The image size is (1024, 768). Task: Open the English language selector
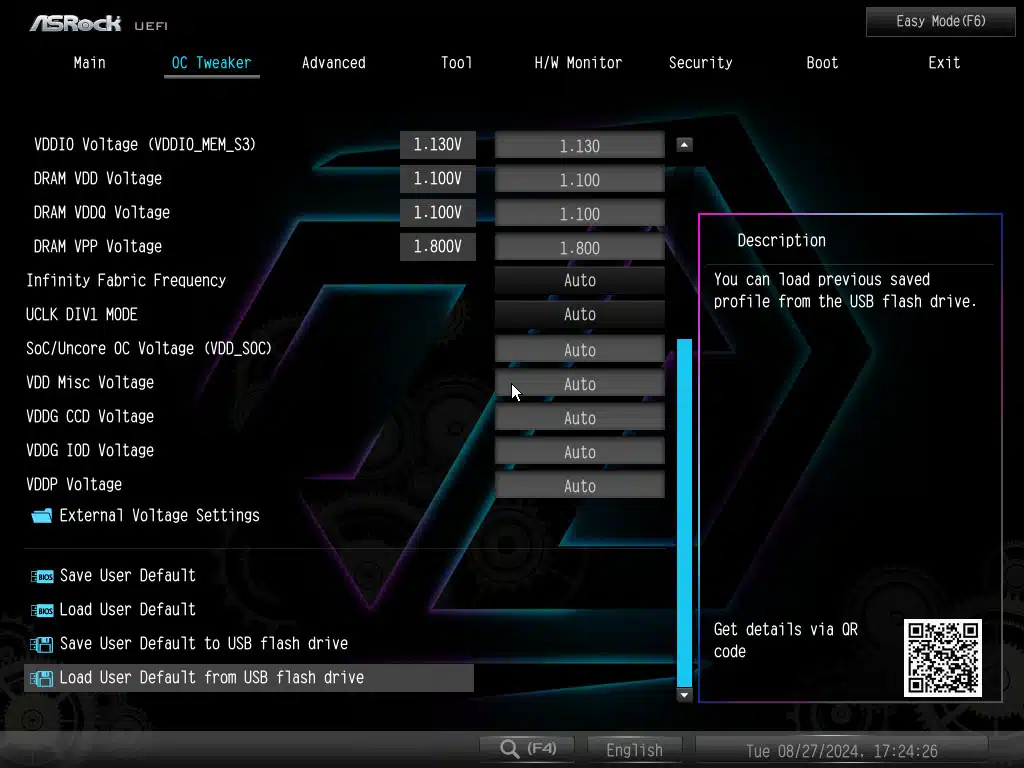point(634,750)
